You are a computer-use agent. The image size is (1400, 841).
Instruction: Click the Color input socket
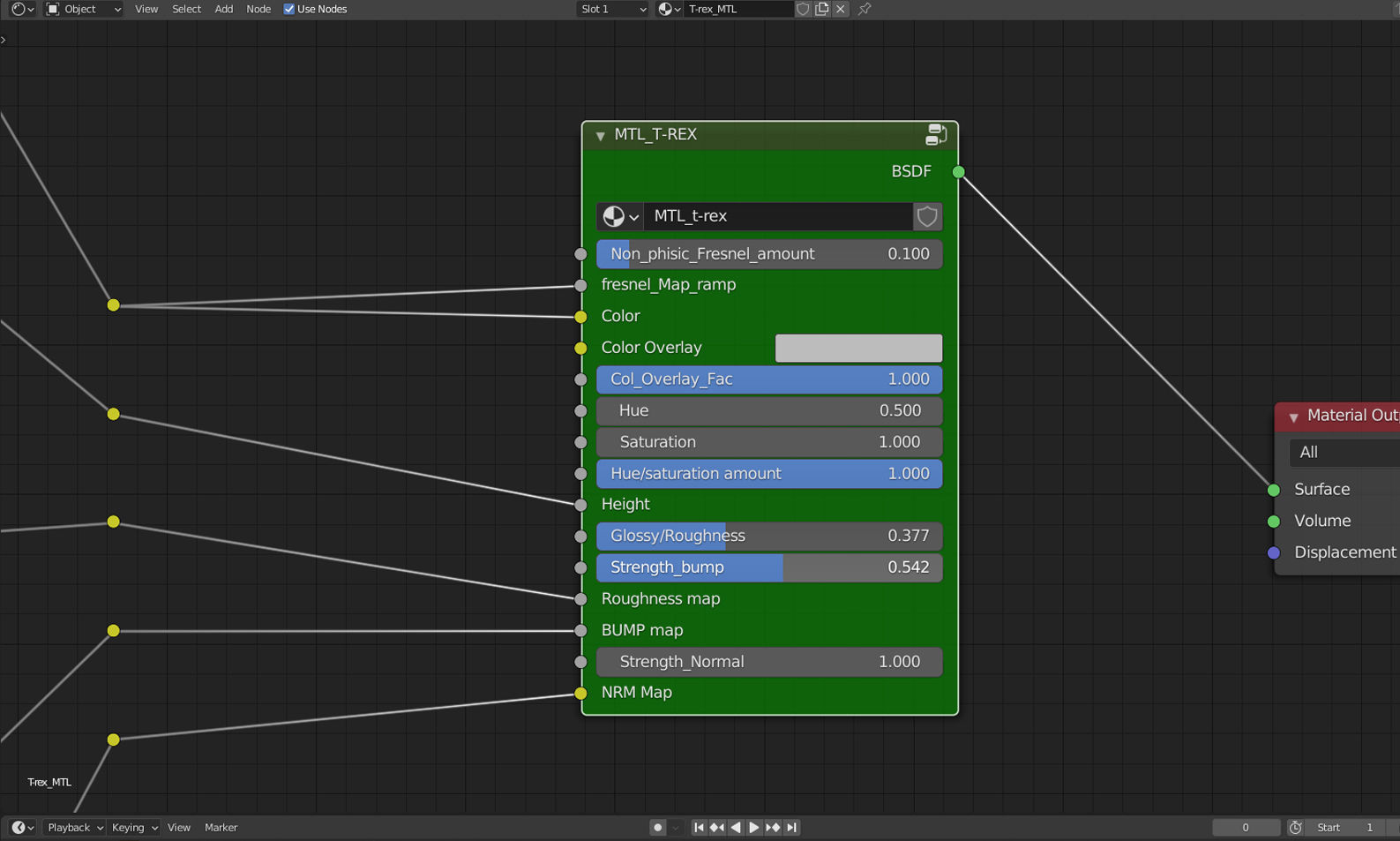[580, 317]
